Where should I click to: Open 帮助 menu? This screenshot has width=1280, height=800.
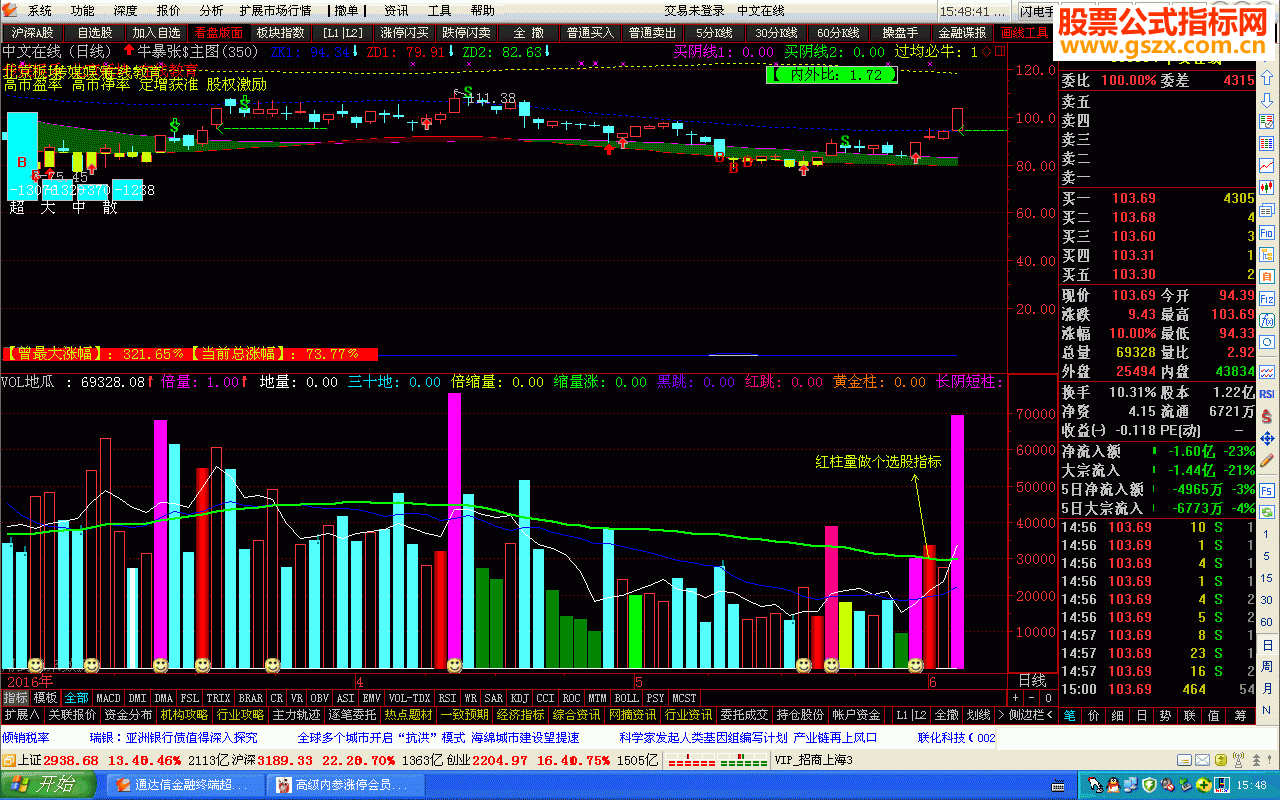pos(482,10)
